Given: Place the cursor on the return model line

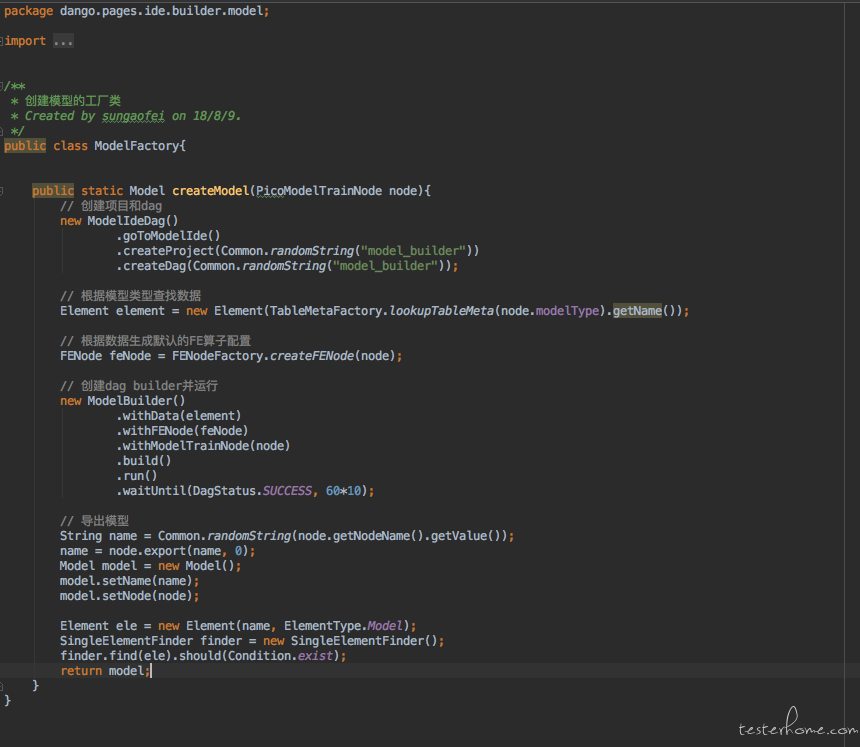Looking at the screenshot, I should pyautogui.click(x=104, y=671).
